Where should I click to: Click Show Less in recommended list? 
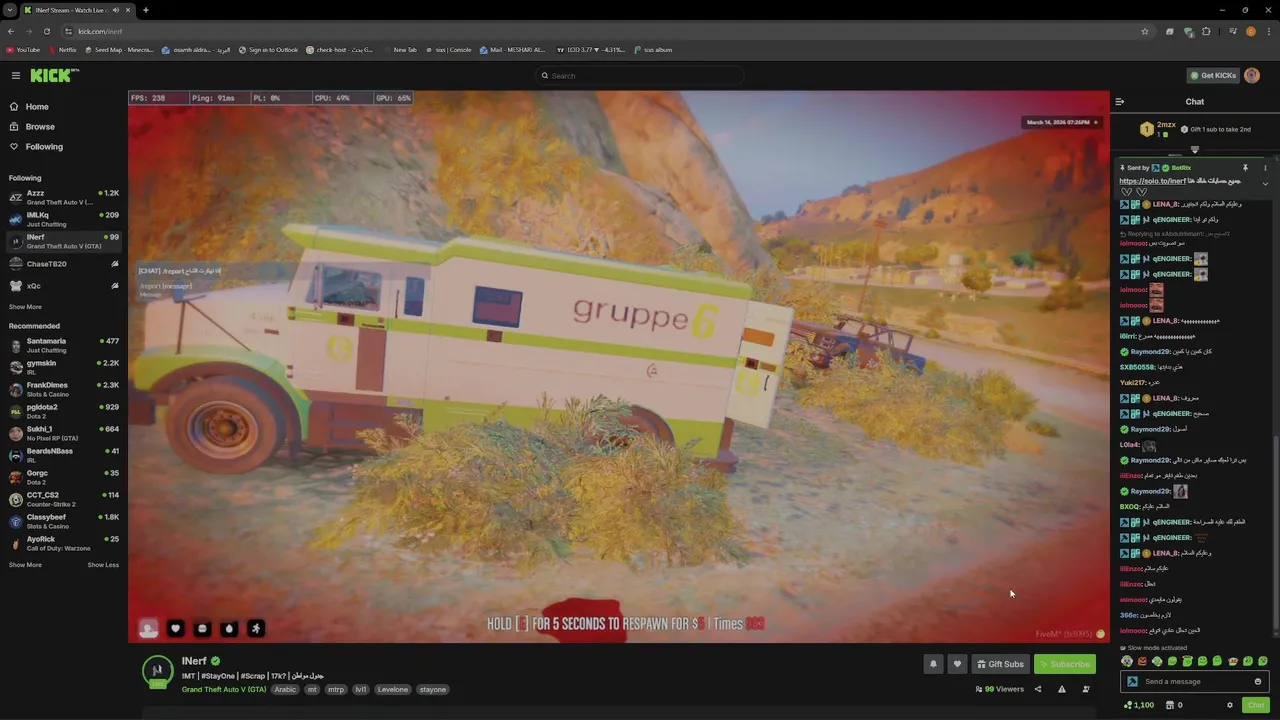(x=103, y=565)
